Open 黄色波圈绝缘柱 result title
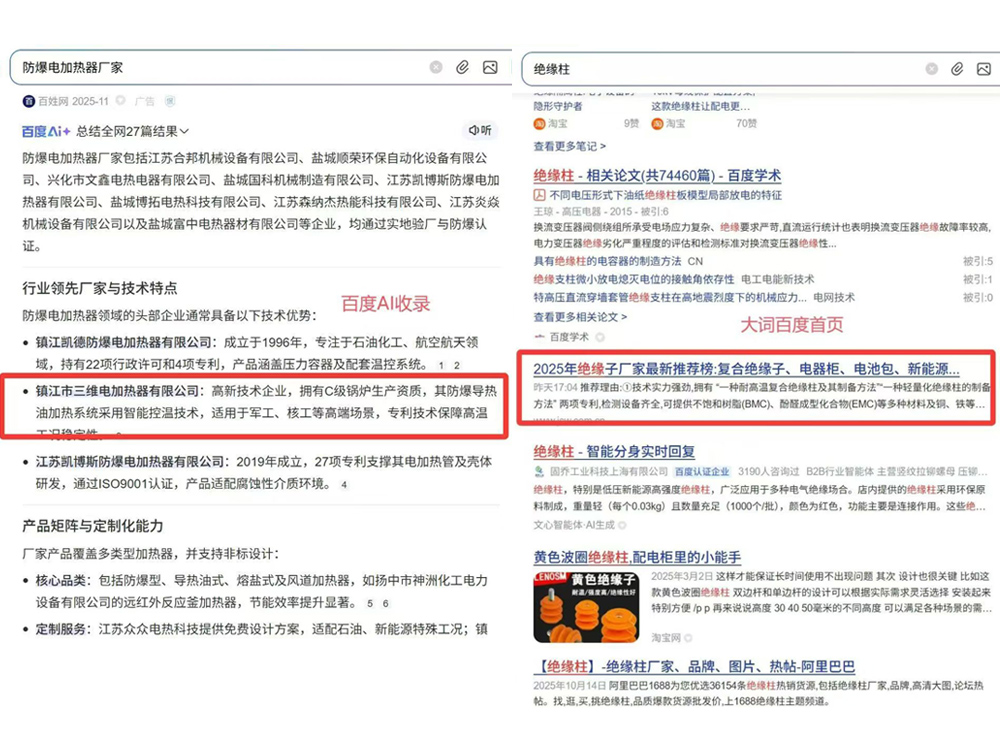This screenshot has width=1000, height=750. tap(636, 556)
